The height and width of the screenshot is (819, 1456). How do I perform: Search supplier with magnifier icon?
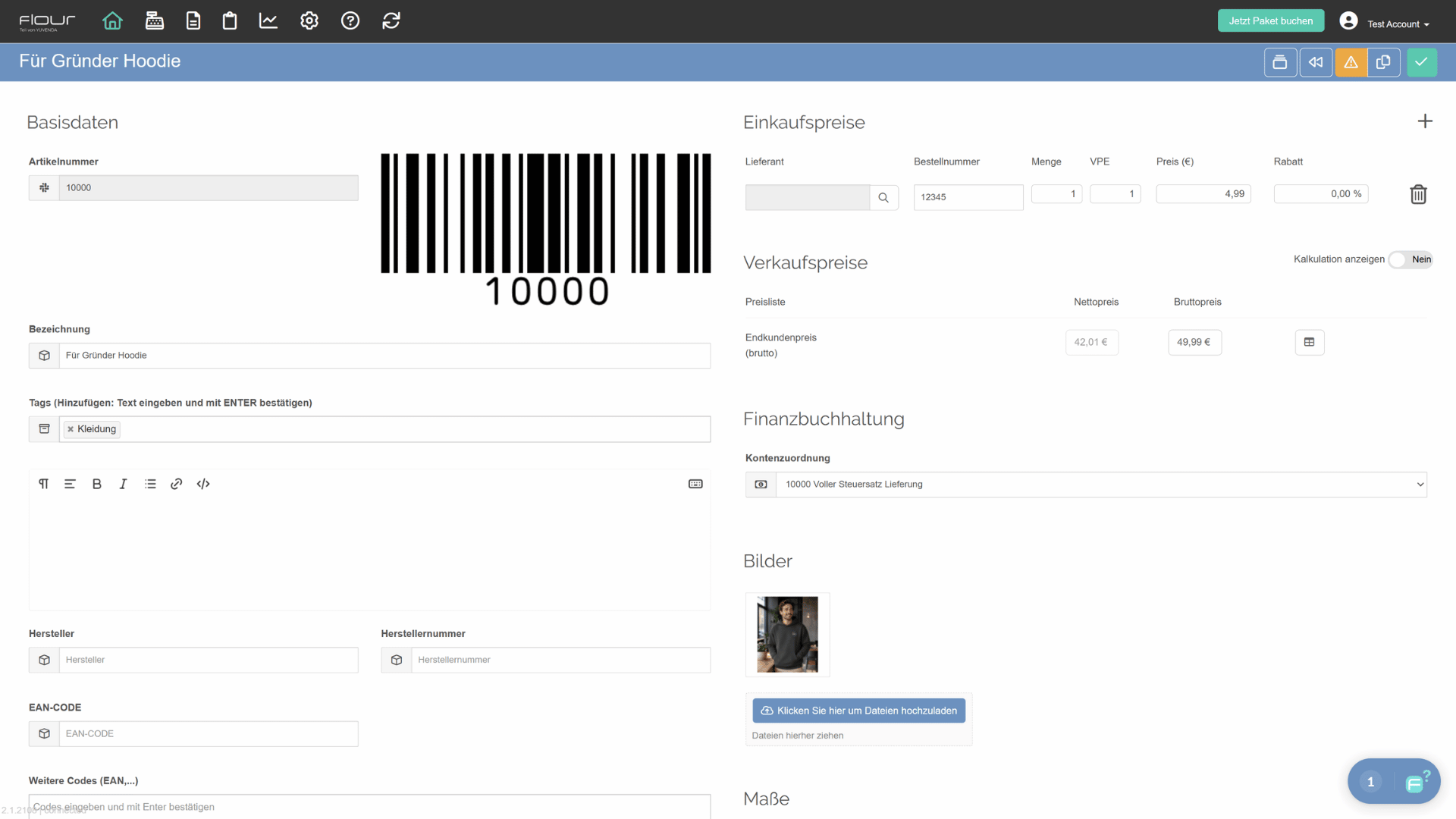pyautogui.click(x=883, y=198)
